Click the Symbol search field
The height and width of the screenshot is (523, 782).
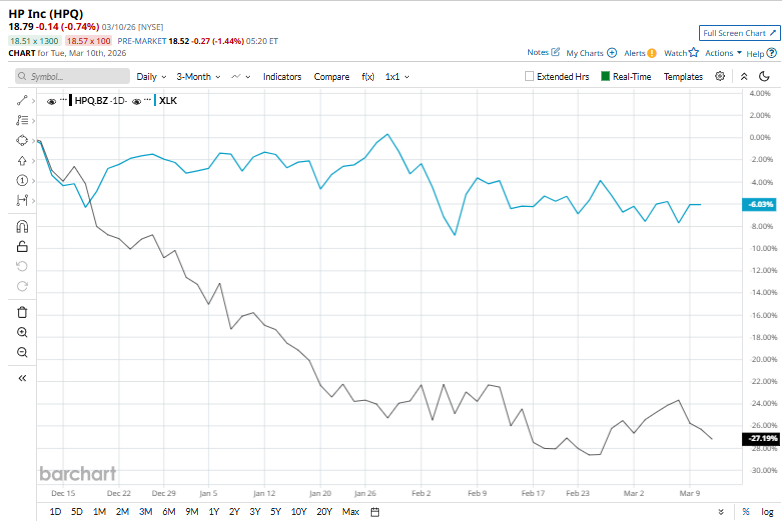(x=72, y=77)
